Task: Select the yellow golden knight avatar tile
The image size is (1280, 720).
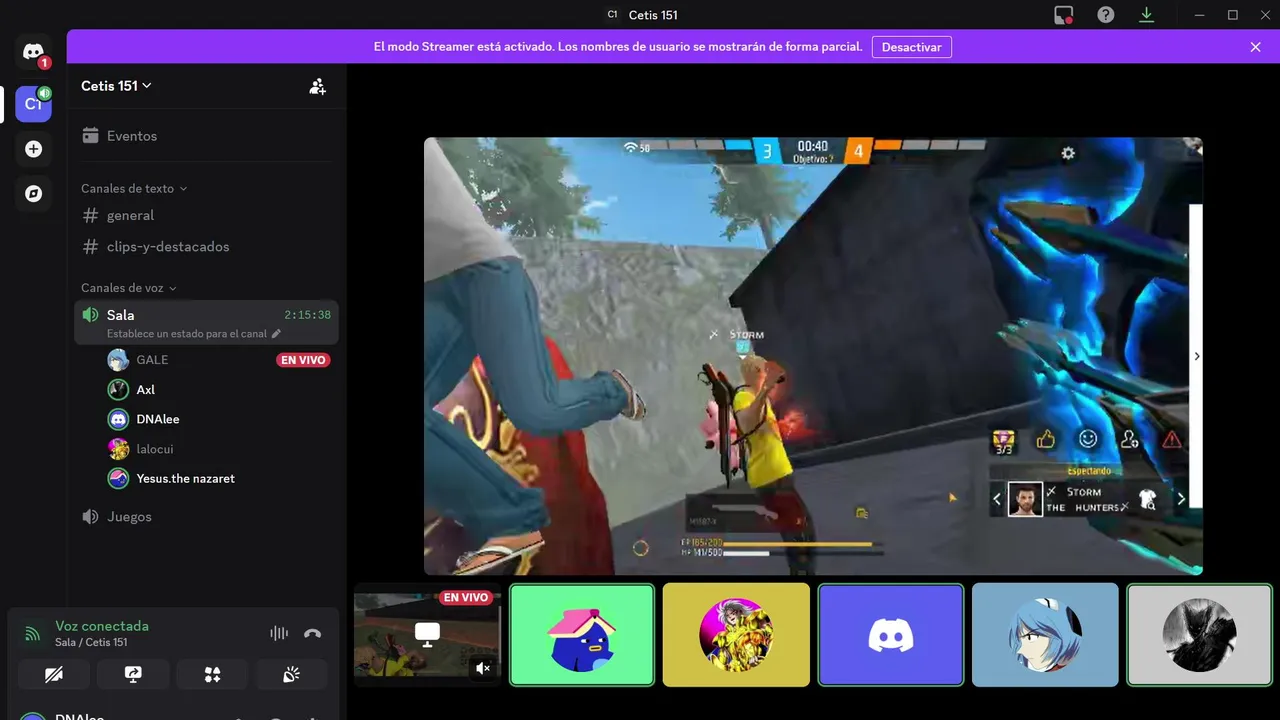Action: coord(736,635)
